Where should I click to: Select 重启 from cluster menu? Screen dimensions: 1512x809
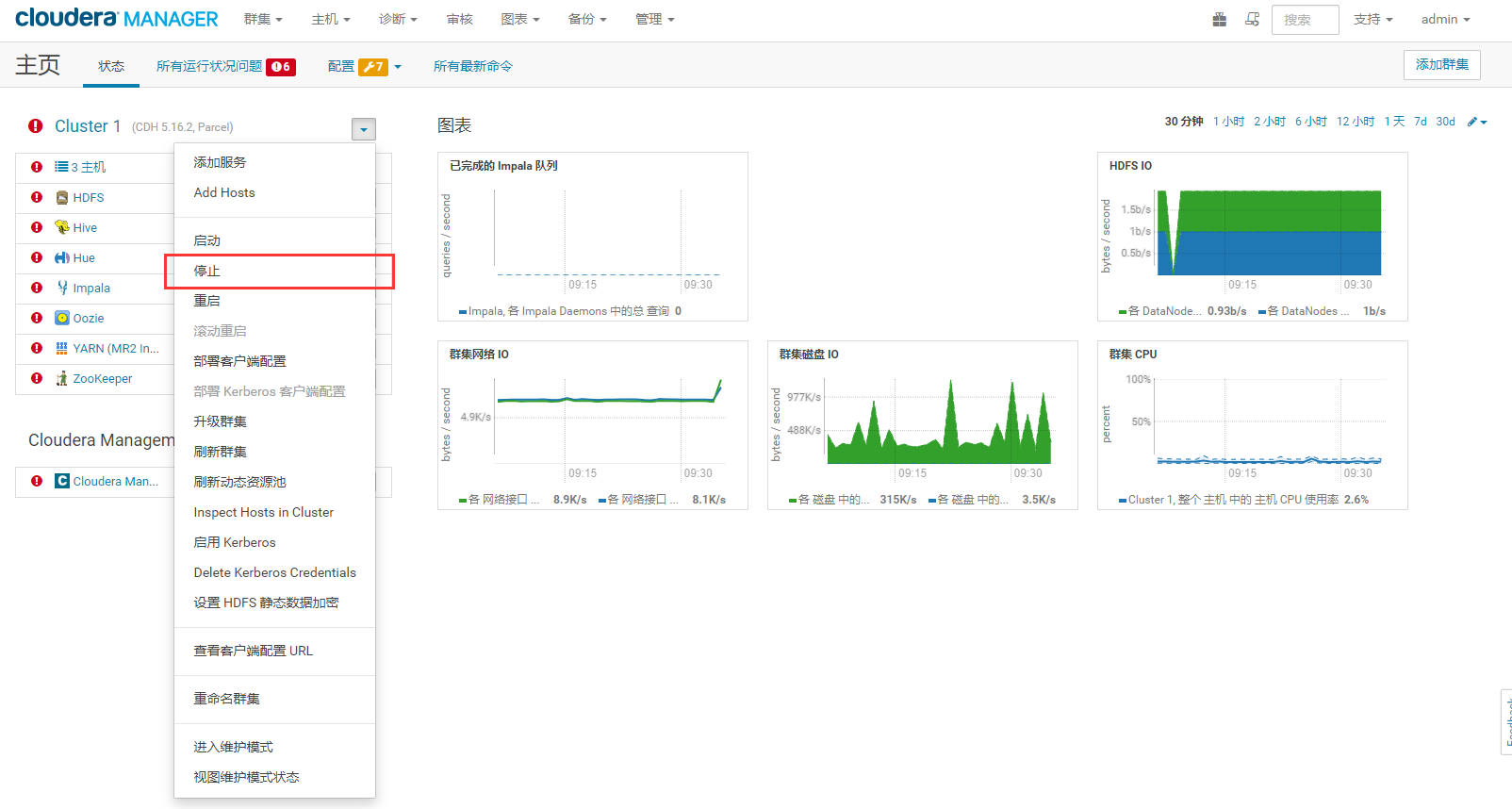pos(275,301)
